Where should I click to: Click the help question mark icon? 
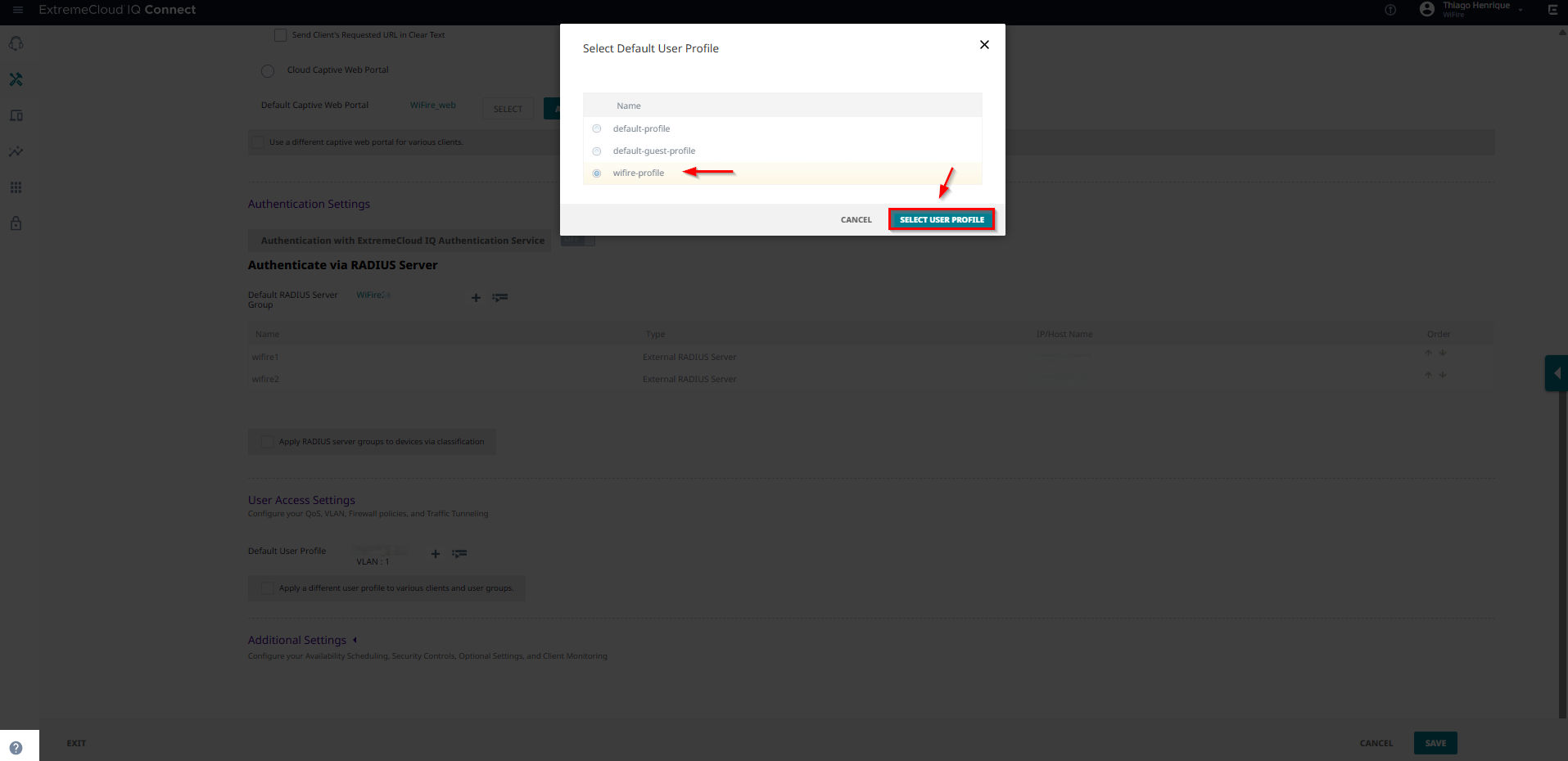(x=16, y=747)
